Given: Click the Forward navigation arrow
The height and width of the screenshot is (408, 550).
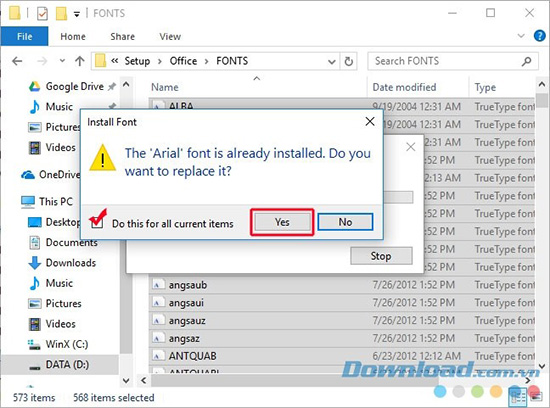Looking at the screenshot, I should 42,61.
